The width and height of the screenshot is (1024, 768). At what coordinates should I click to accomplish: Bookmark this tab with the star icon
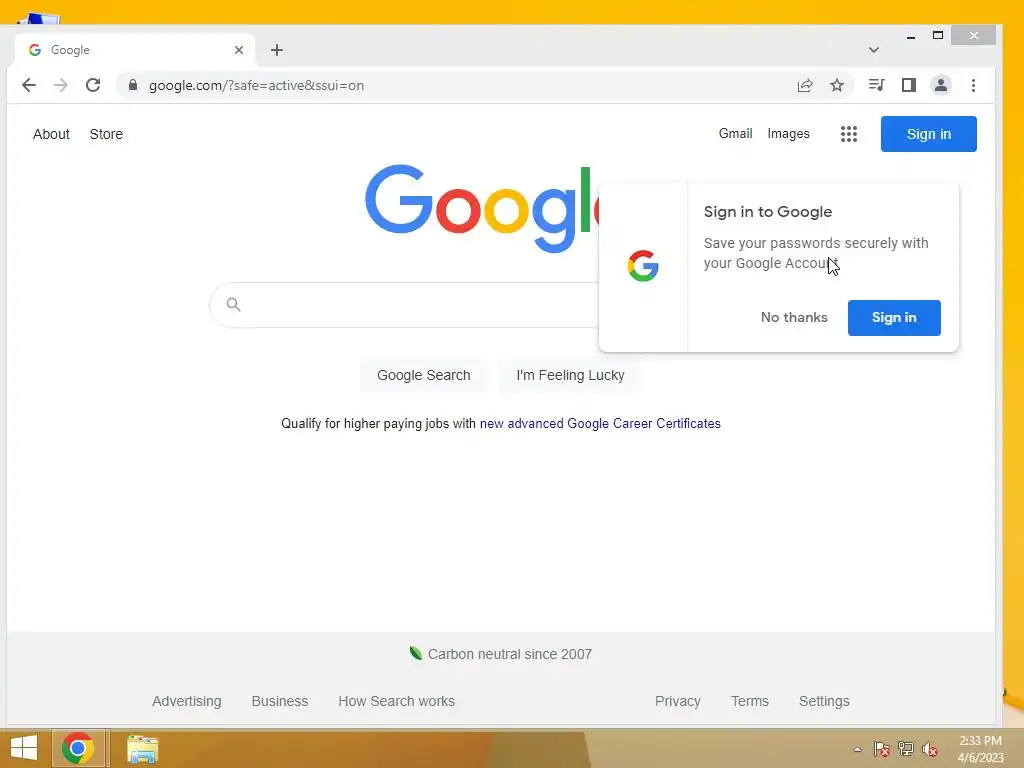837,85
